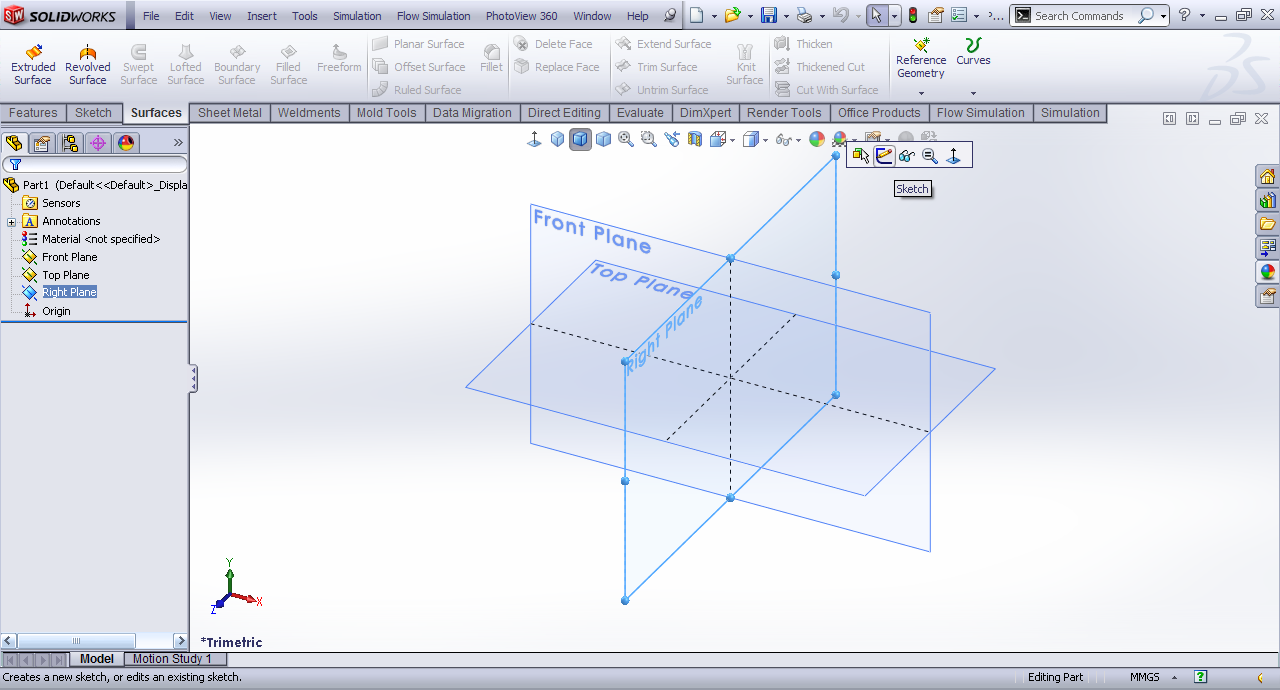Click the Previous View icon
The width and height of the screenshot is (1280, 690).
(671, 140)
